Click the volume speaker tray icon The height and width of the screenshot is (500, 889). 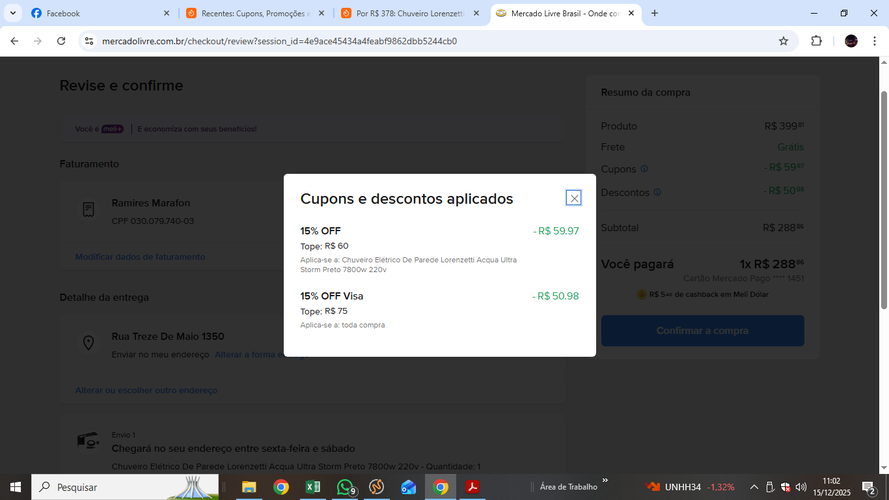[801, 487]
